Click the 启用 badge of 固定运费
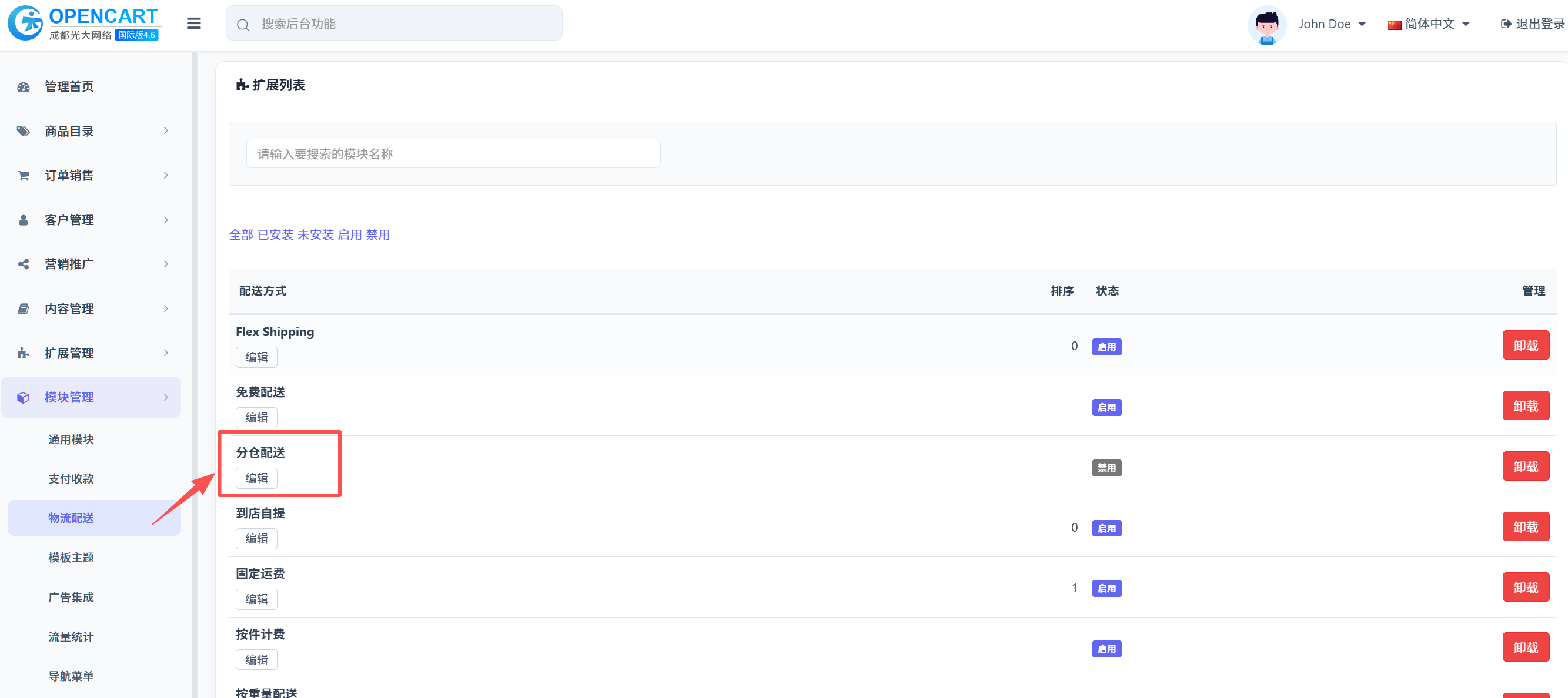The height and width of the screenshot is (698, 1568). [1106, 589]
